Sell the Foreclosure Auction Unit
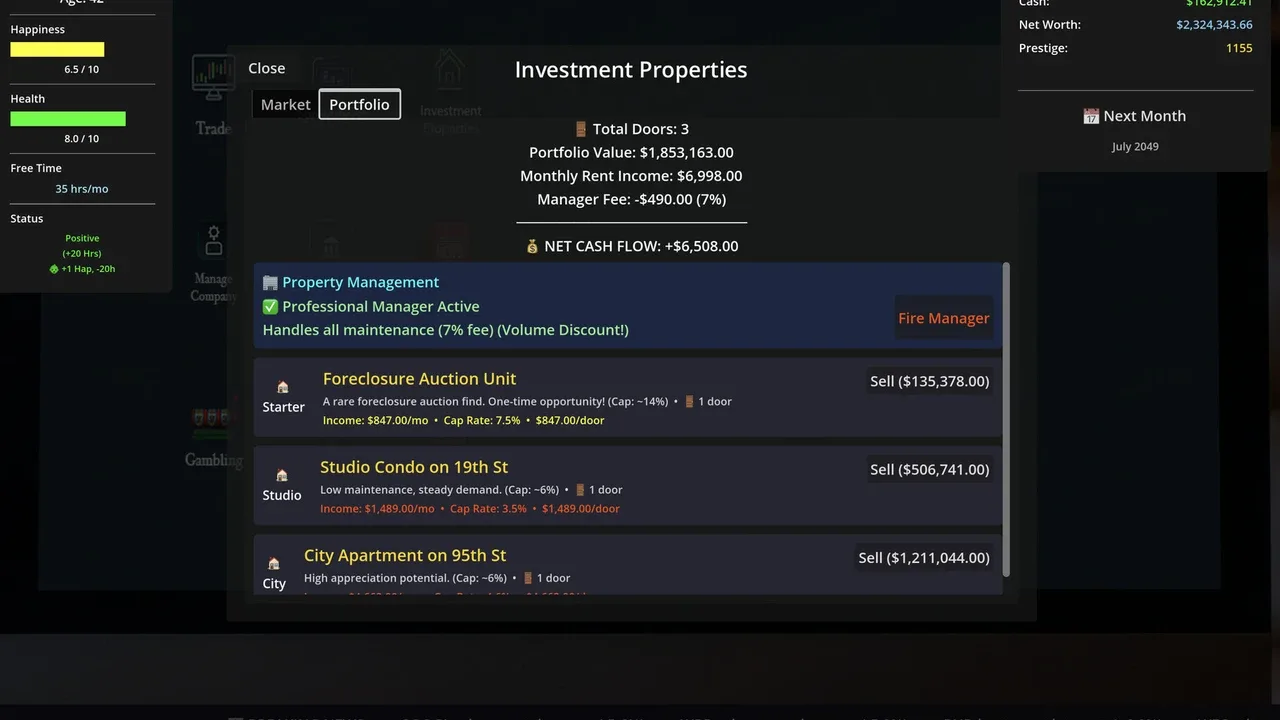This screenshot has height=720, width=1280. (930, 381)
